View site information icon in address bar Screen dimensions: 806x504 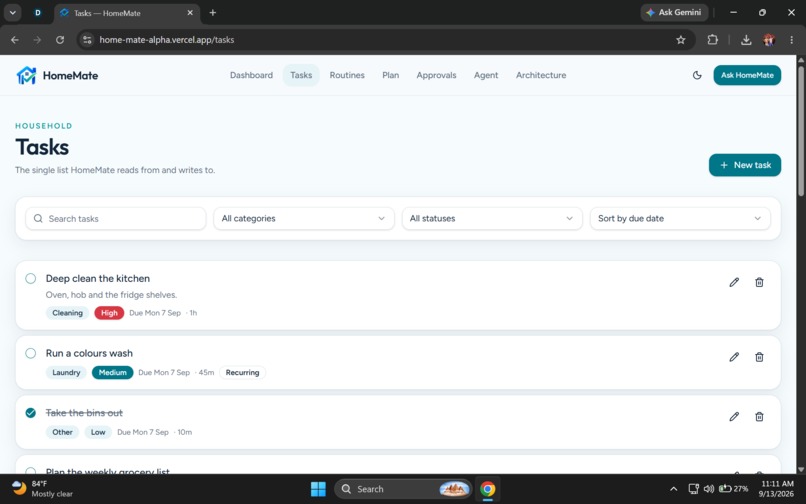click(87, 40)
